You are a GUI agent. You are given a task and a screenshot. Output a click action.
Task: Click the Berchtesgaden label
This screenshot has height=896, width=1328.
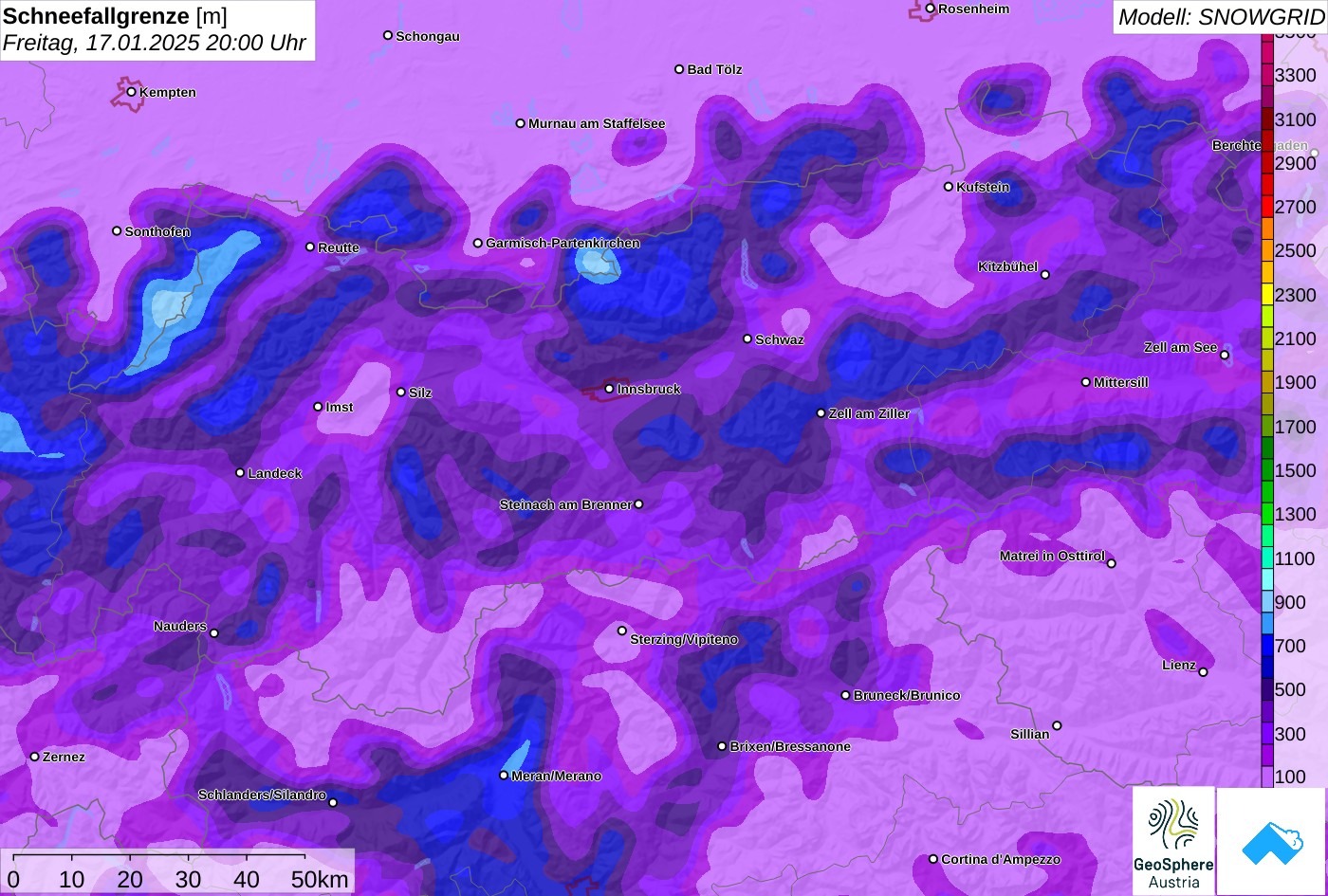point(1260,145)
